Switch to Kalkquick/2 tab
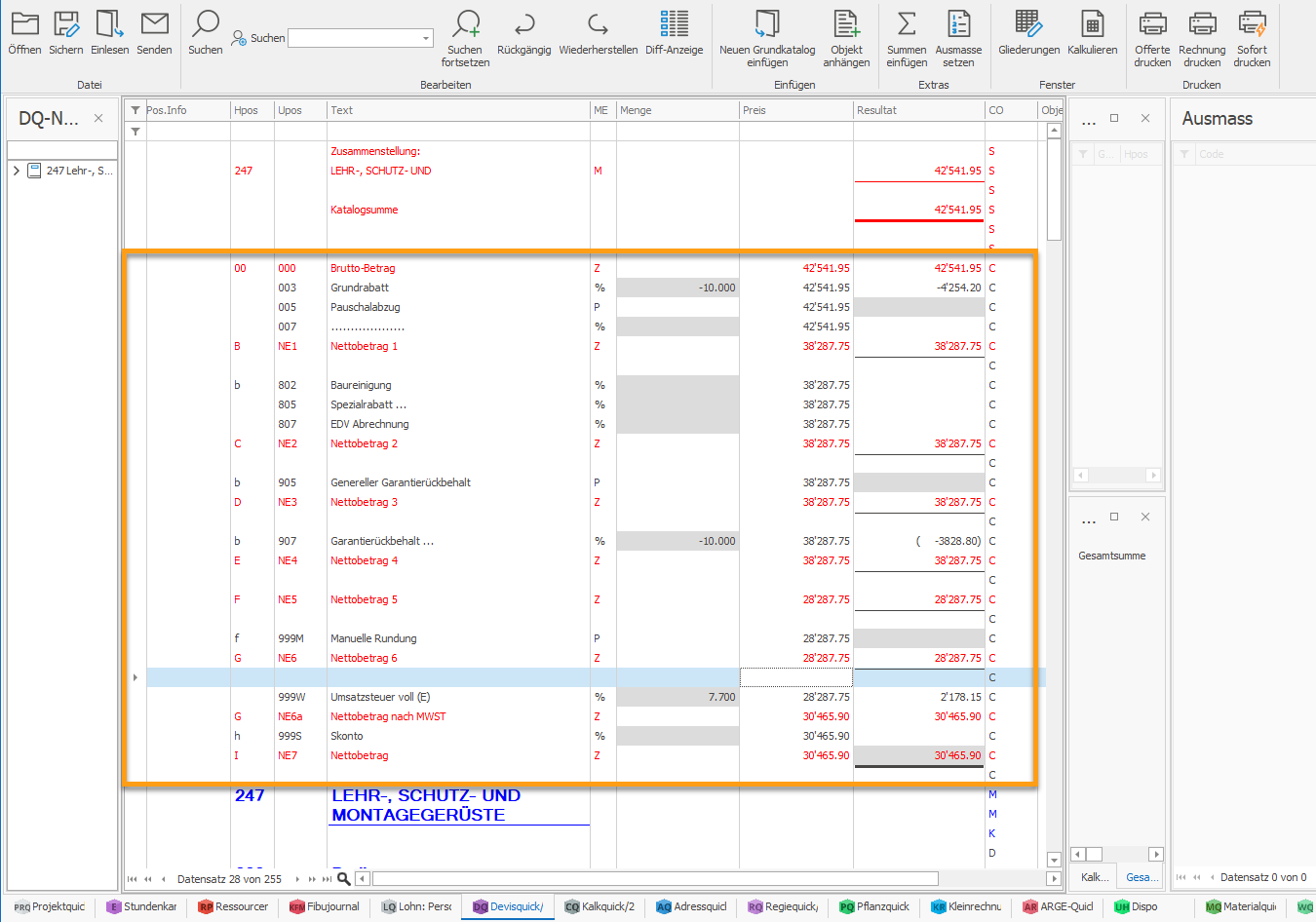This screenshot has height=922, width=1316. coord(600,906)
